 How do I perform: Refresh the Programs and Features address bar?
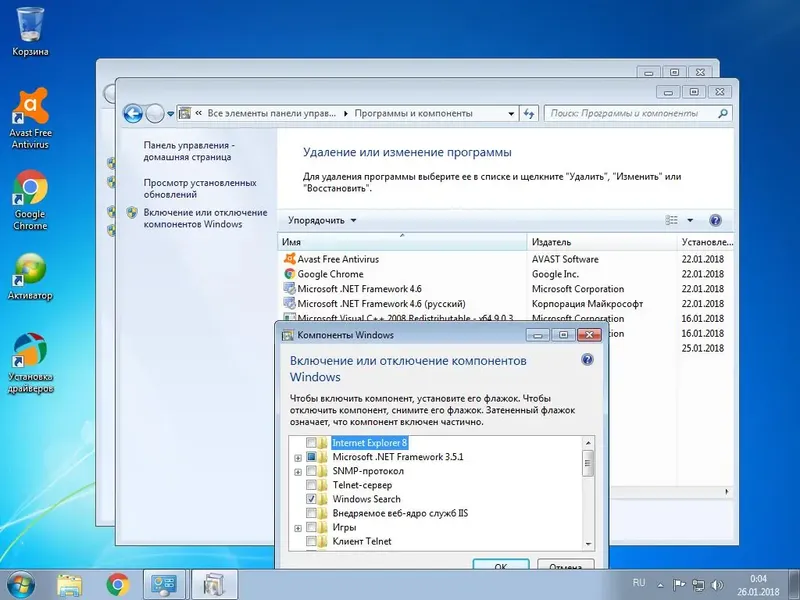[529, 113]
